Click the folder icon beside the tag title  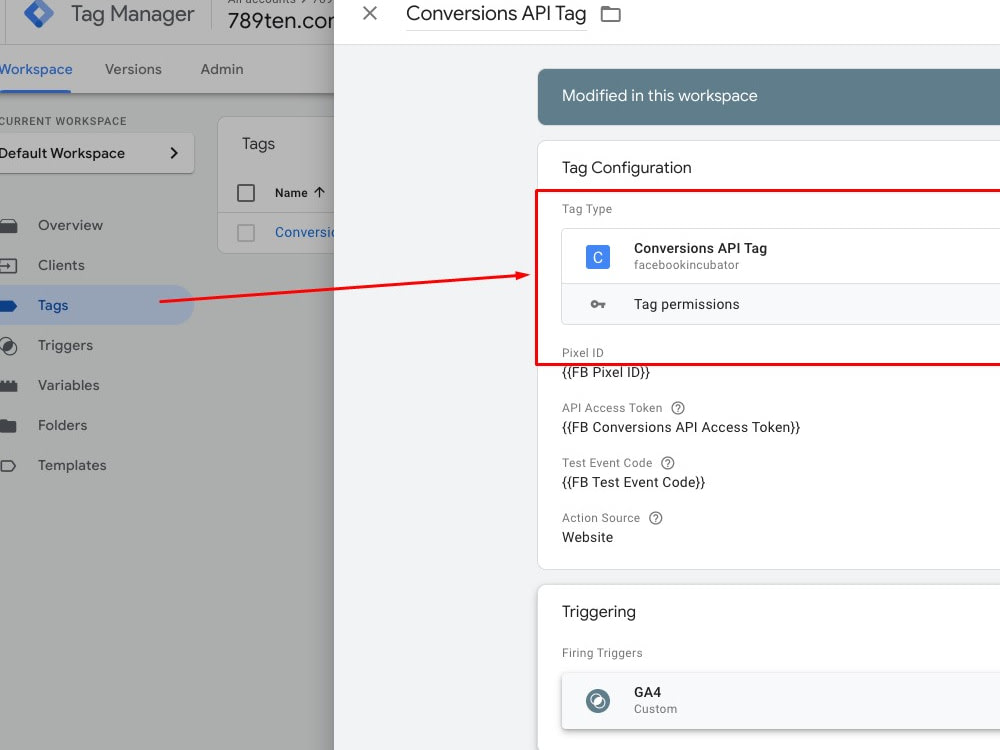pos(610,14)
